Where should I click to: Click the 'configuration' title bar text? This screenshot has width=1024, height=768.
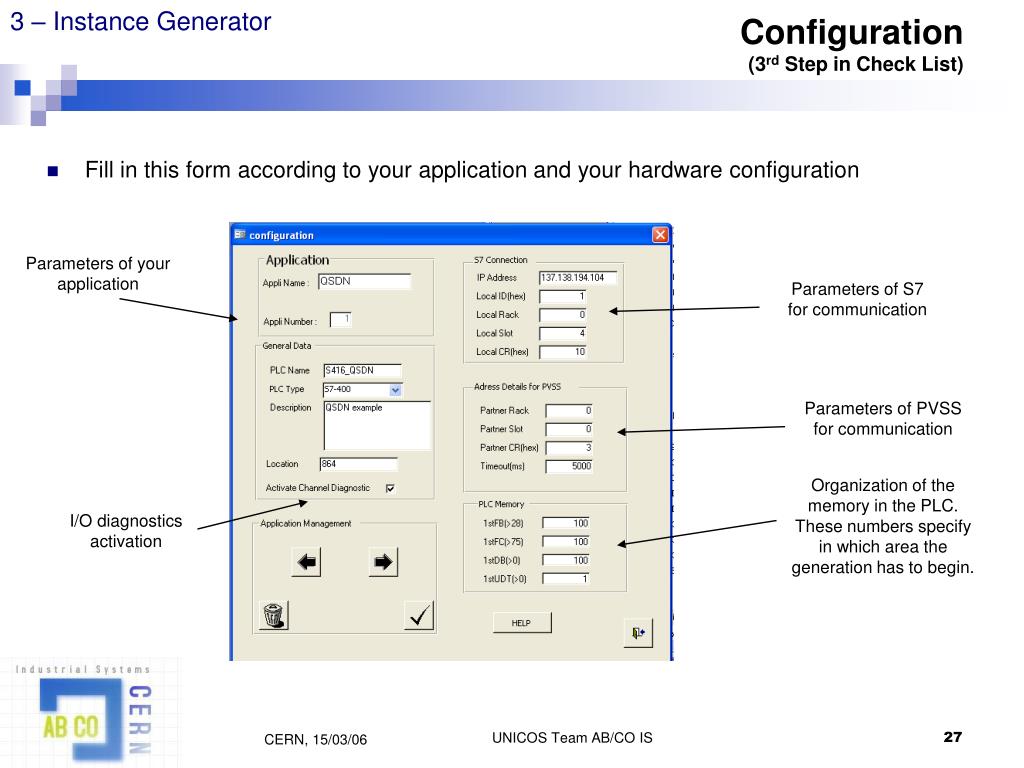281,235
